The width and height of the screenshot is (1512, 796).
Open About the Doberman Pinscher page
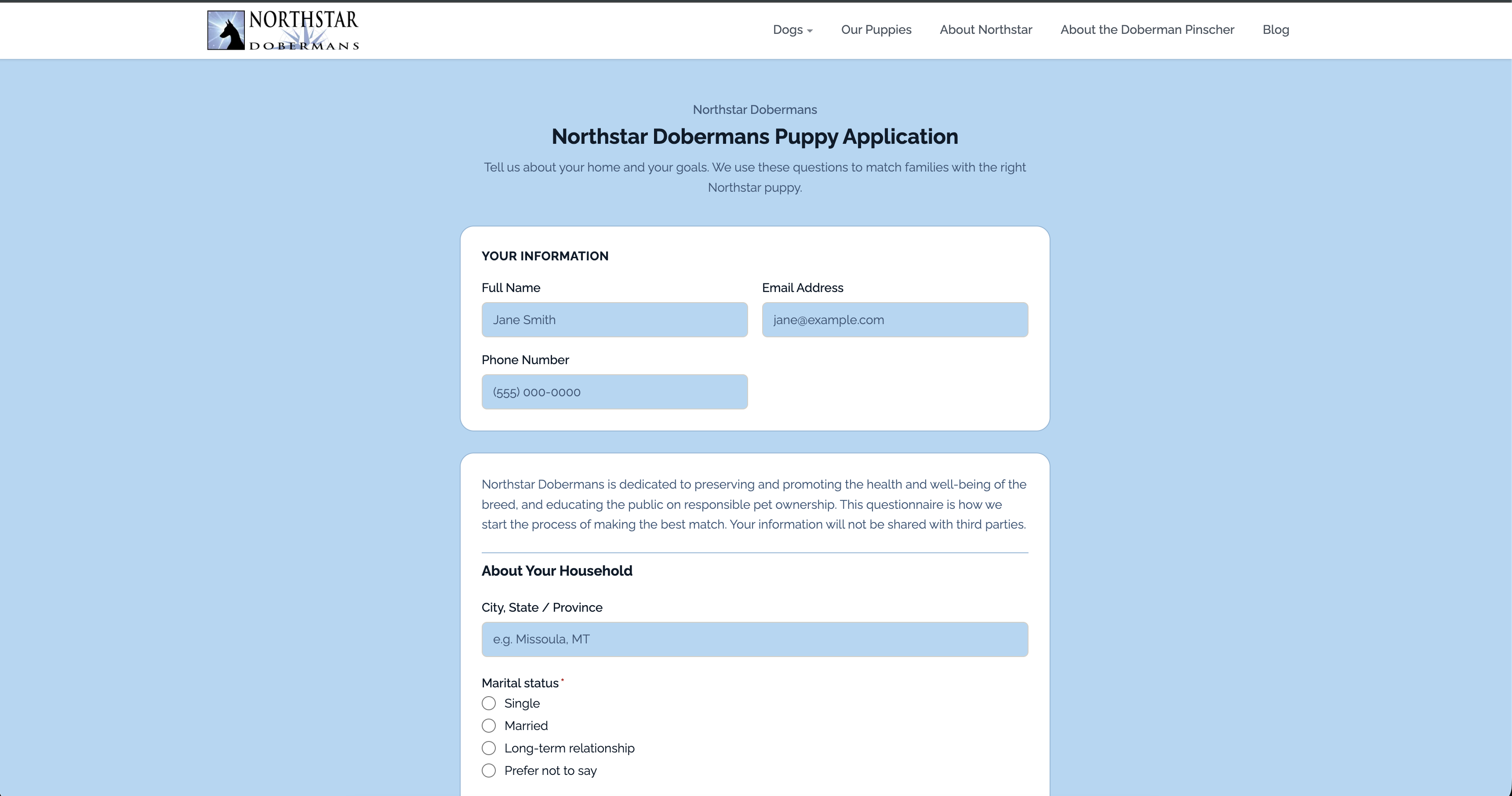[1147, 30]
